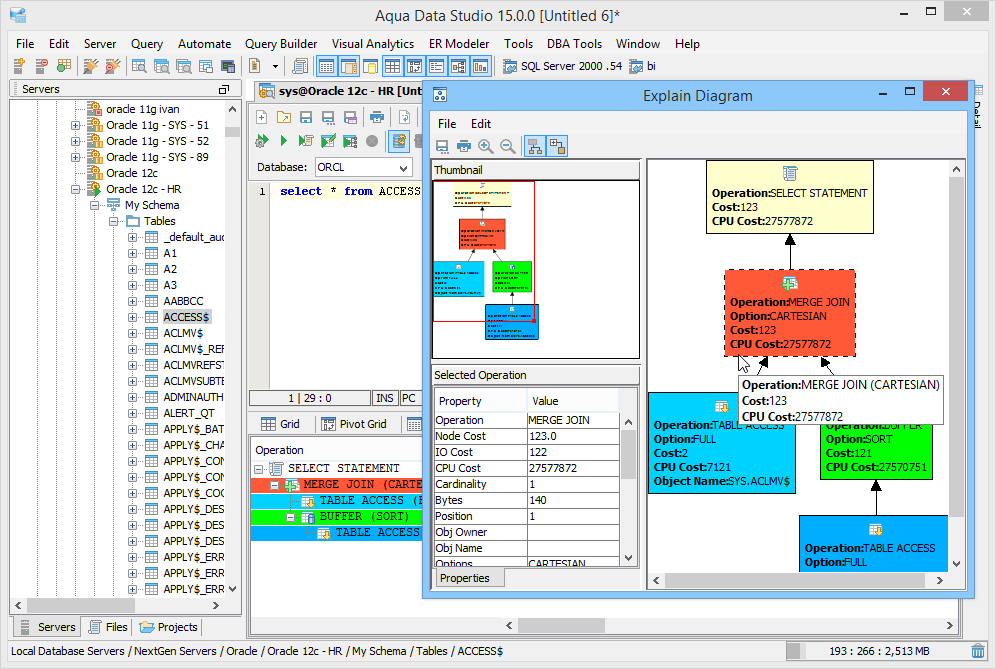
Task: Open Edit menu in Explain Diagram window
Action: coord(480,124)
